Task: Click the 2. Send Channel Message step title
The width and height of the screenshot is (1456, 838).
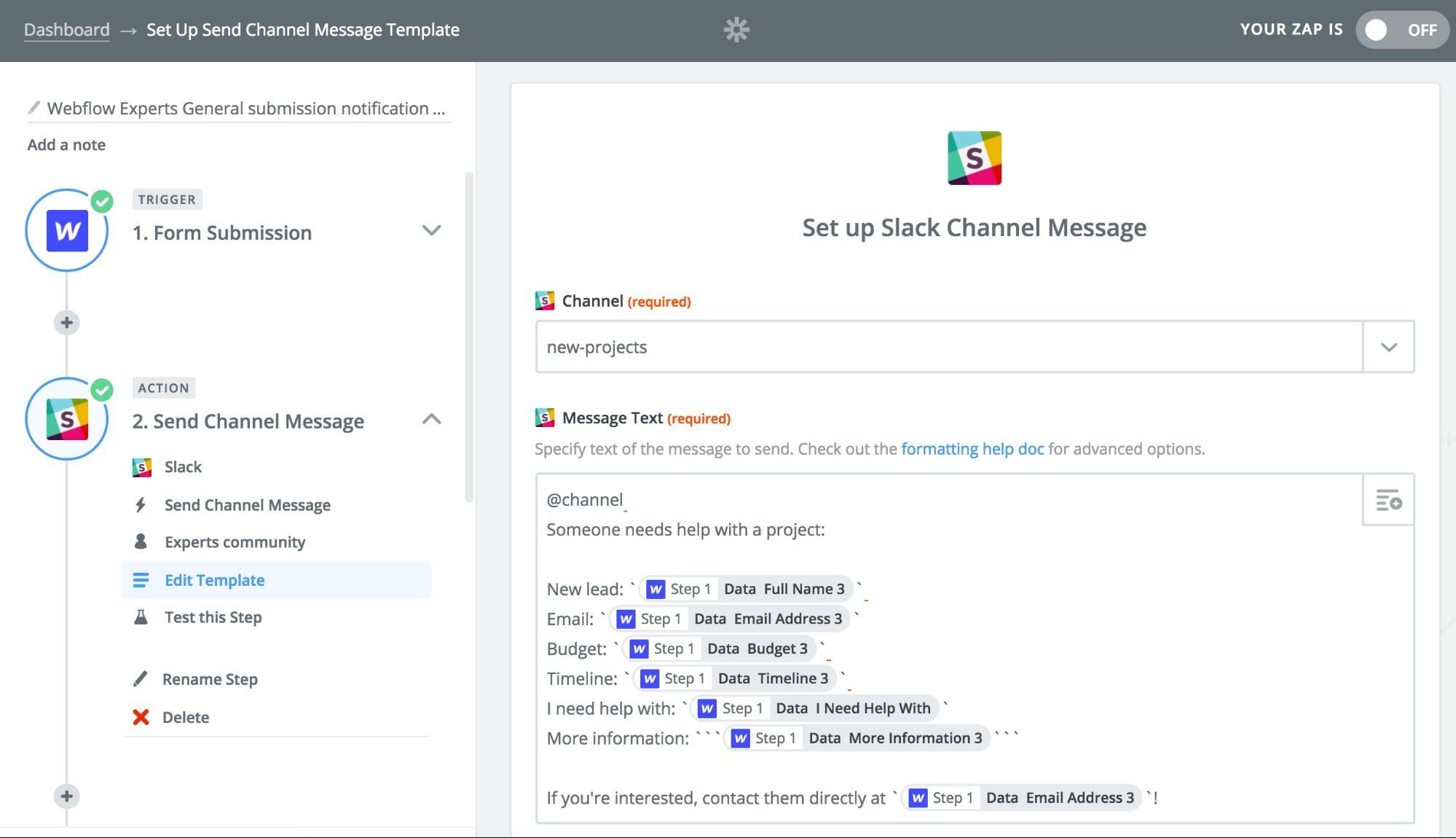Action: tap(248, 422)
